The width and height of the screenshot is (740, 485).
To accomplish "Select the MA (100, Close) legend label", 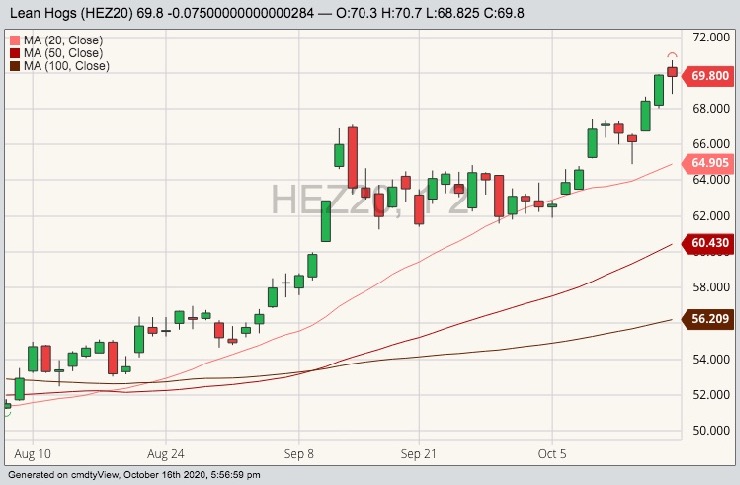I will coord(67,66).
